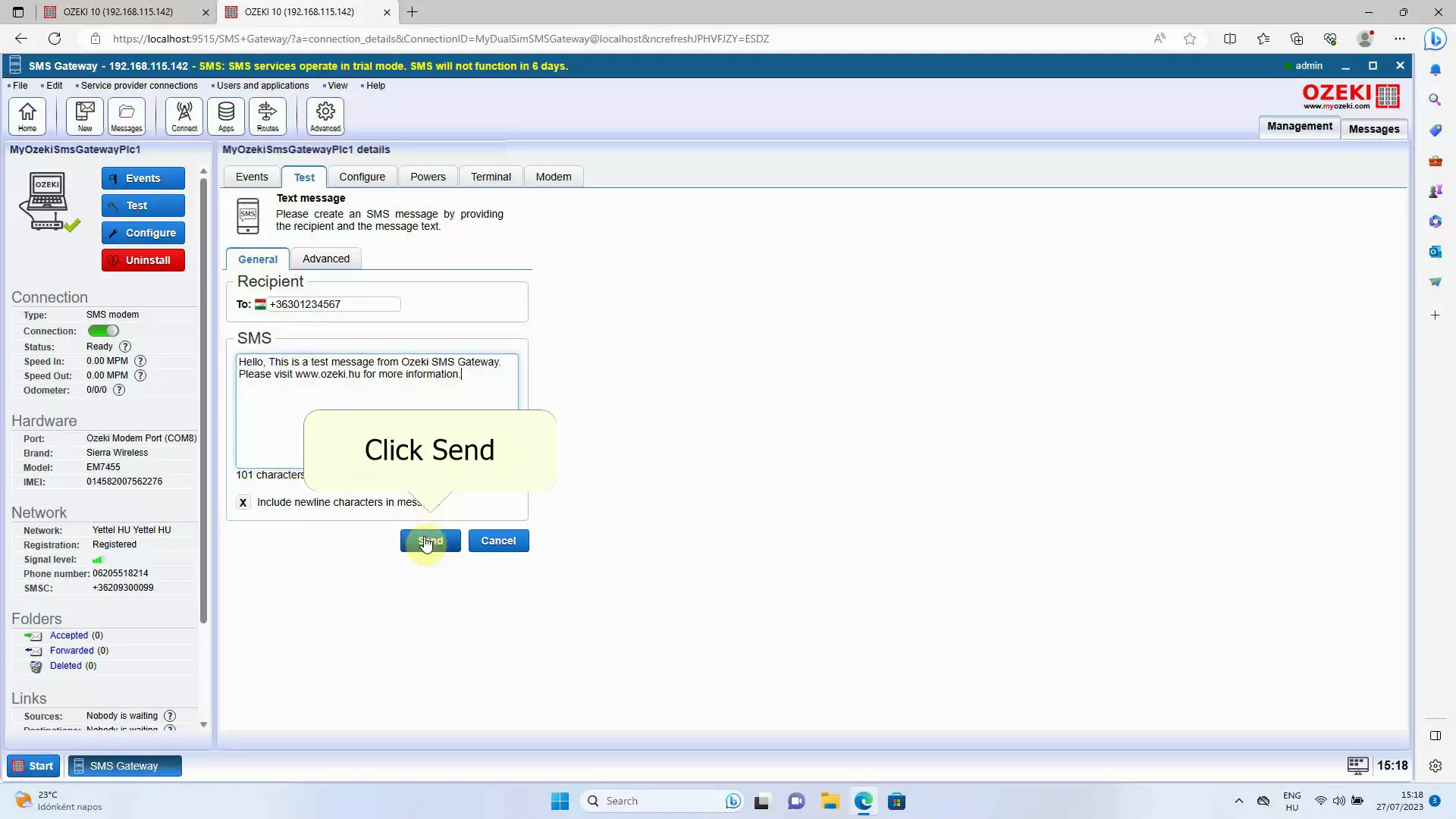Click the Cancel button

point(498,540)
